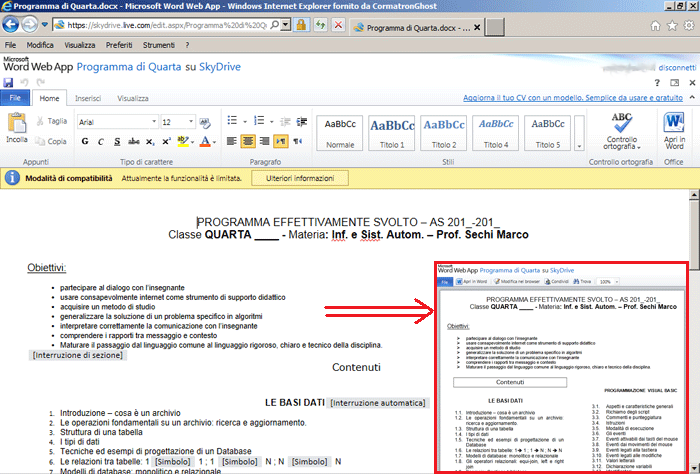The height and width of the screenshot is (474, 700).
Task: Copy selection with Copia
Action: pos(52,141)
